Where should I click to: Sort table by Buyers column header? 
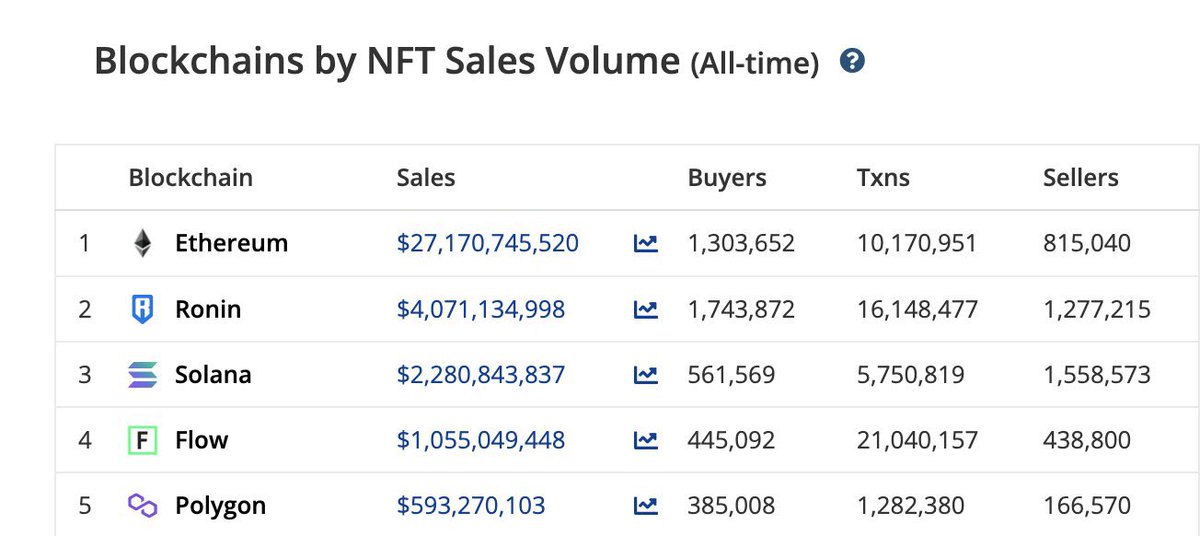coord(727,178)
